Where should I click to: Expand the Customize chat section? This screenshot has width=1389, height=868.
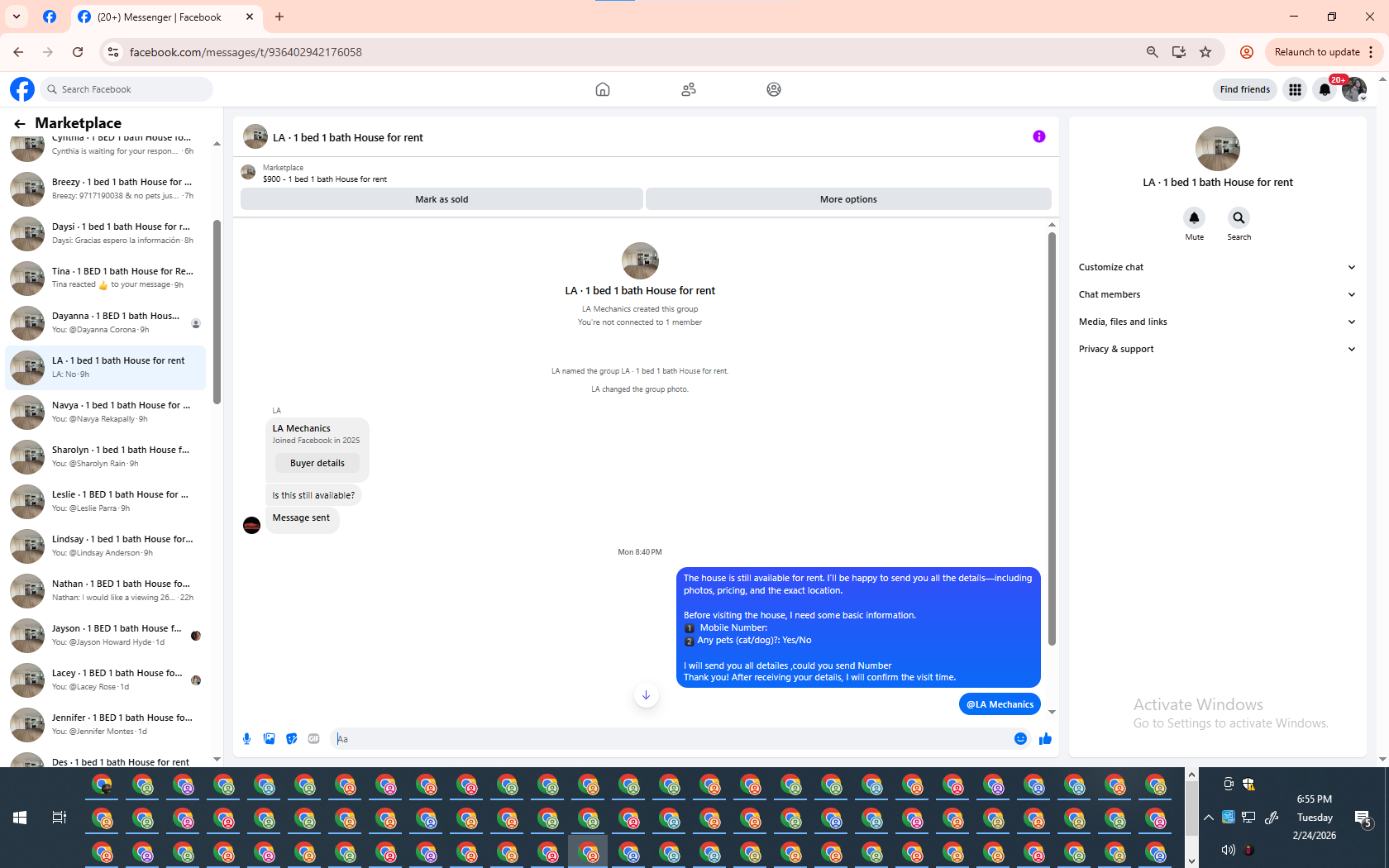tap(1217, 267)
